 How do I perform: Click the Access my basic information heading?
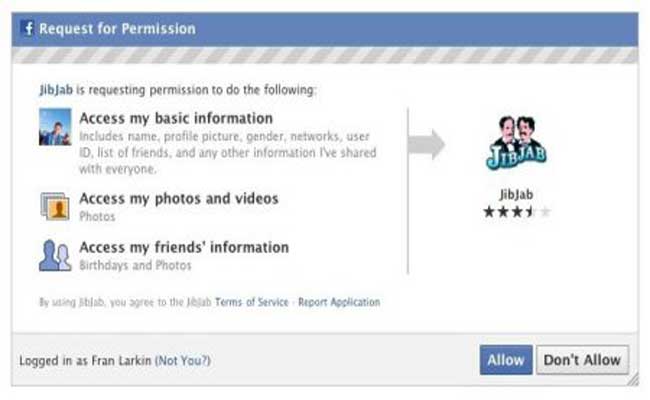click(x=176, y=119)
